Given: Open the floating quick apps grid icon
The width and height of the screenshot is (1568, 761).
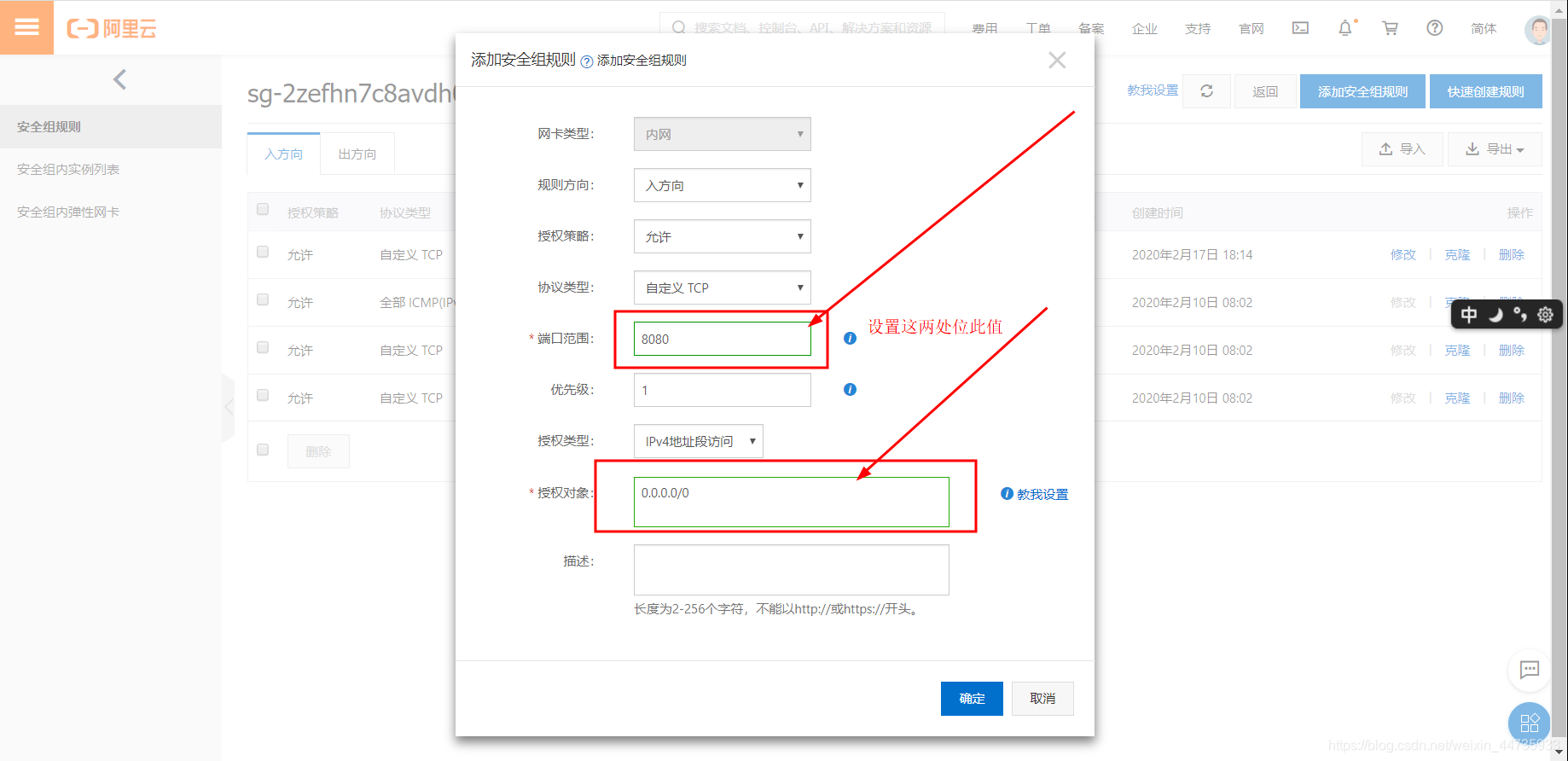Looking at the screenshot, I should [1530, 723].
